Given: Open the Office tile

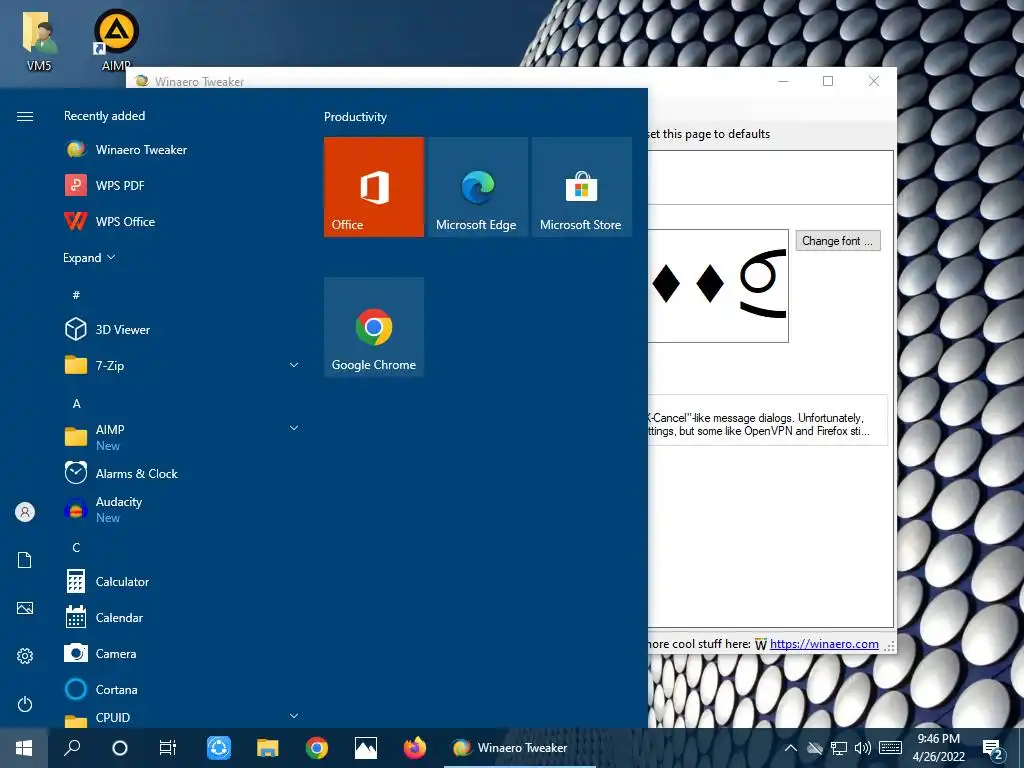Looking at the screenshot, I should click(374, 187).
